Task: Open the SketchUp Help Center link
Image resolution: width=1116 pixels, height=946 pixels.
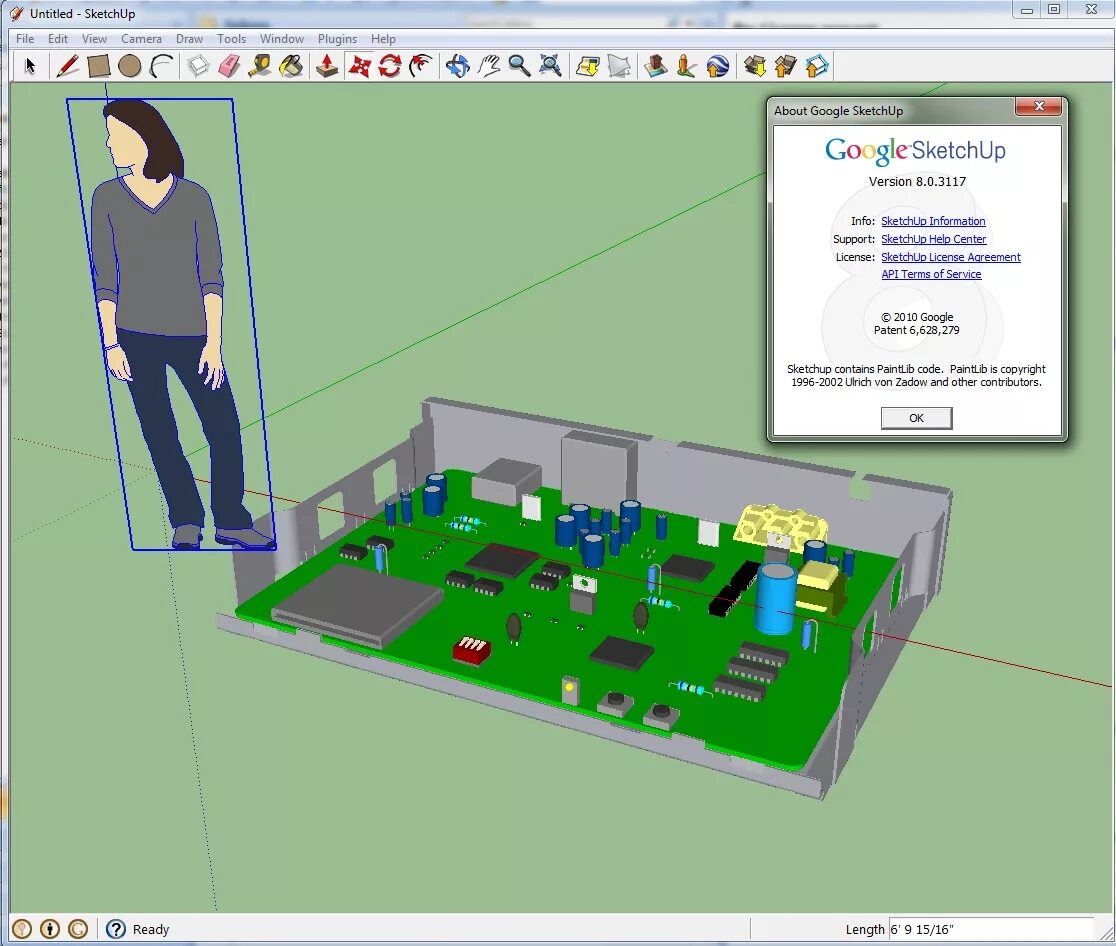Action: [x=933, y=239]
